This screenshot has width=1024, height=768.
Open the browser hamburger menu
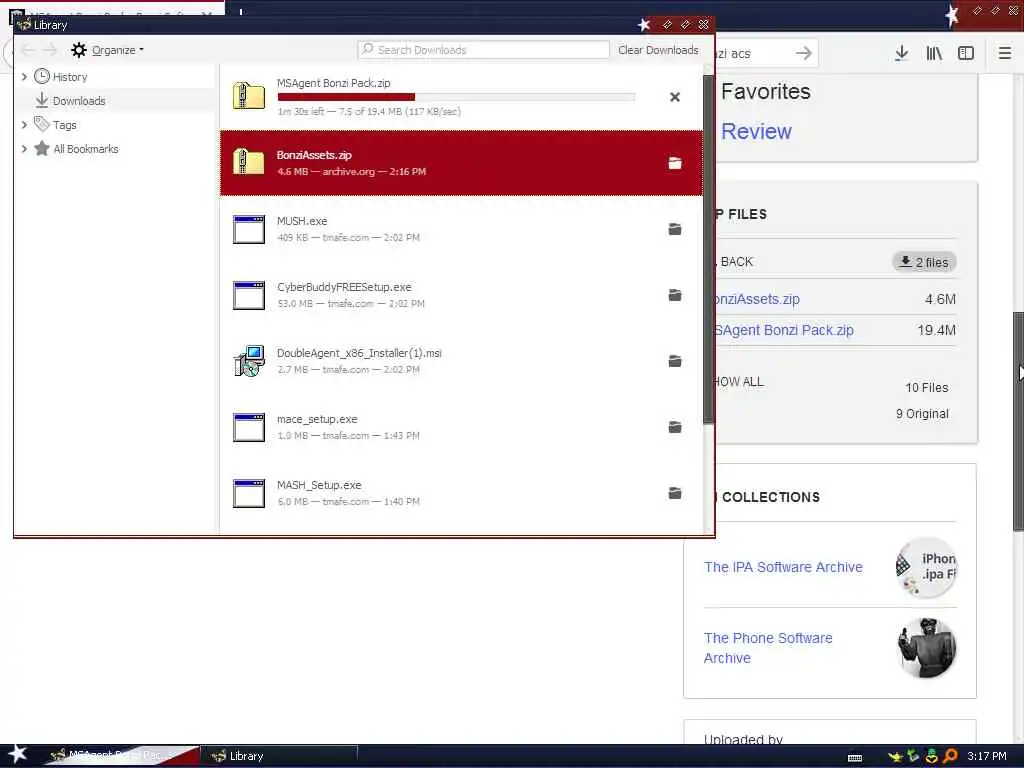coord(1005,53)
